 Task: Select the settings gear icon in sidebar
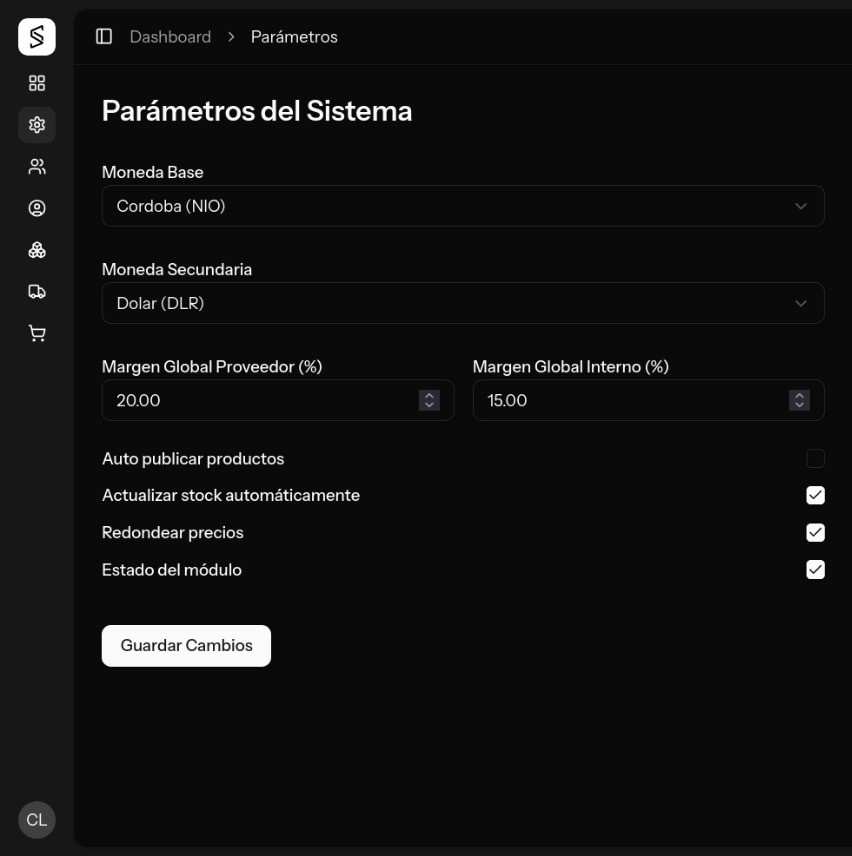click(37, 125)
